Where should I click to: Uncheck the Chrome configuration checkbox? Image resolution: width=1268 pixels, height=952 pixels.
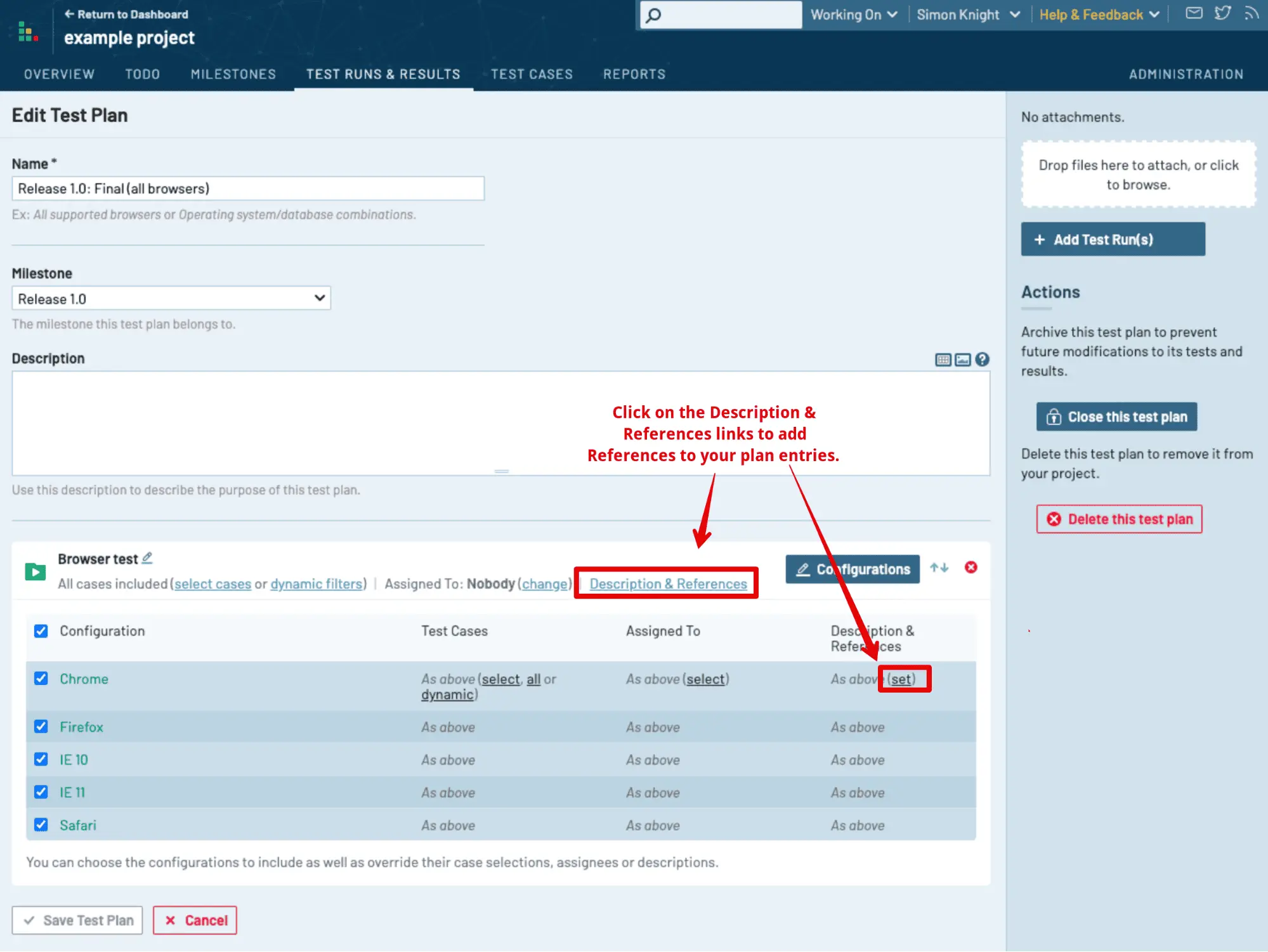(x=41, y=678)
